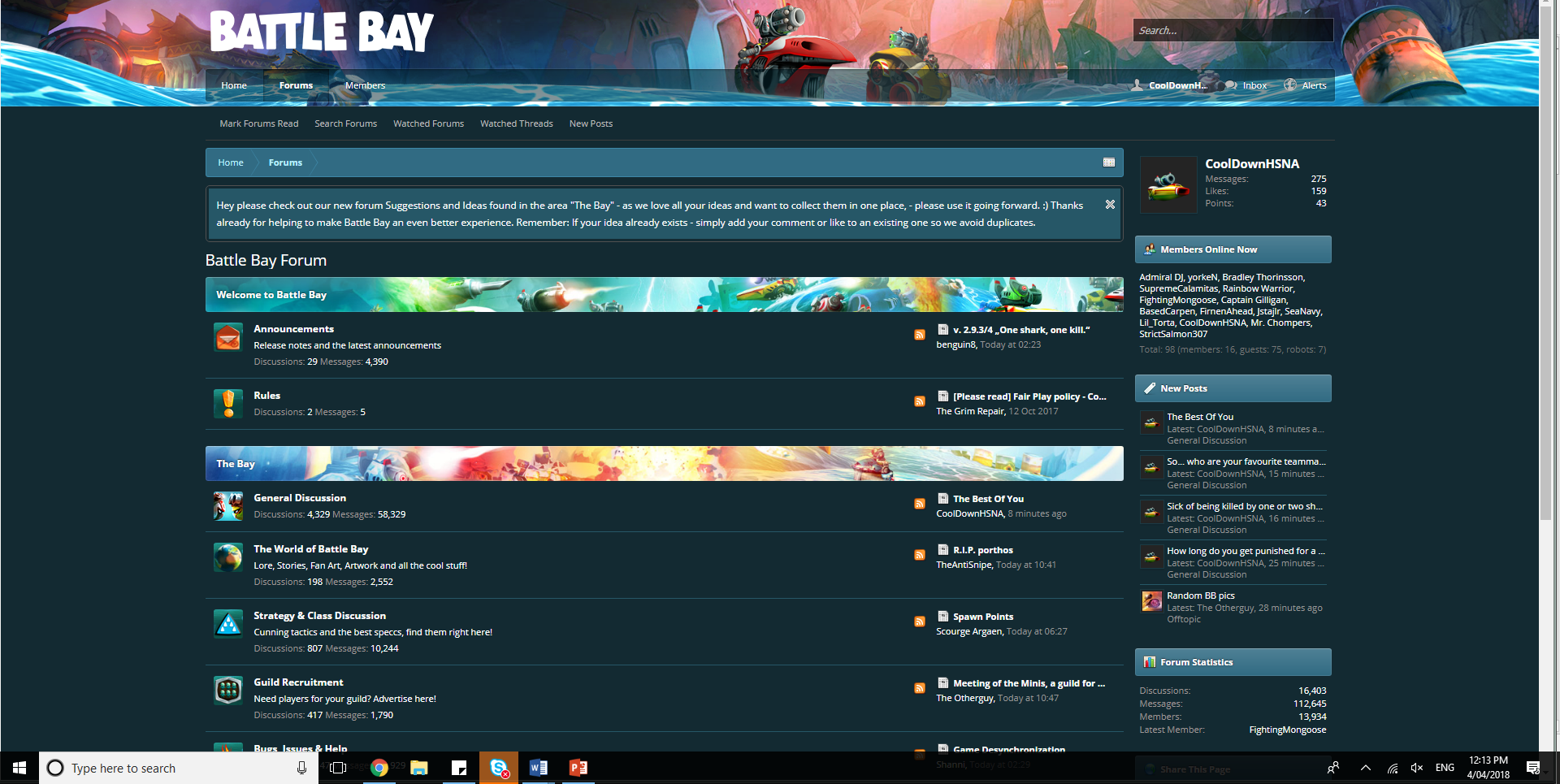The image size is (1560, 784).
Task: Open New Posts in the sub-navigation
Action: (x=591, y=123)
